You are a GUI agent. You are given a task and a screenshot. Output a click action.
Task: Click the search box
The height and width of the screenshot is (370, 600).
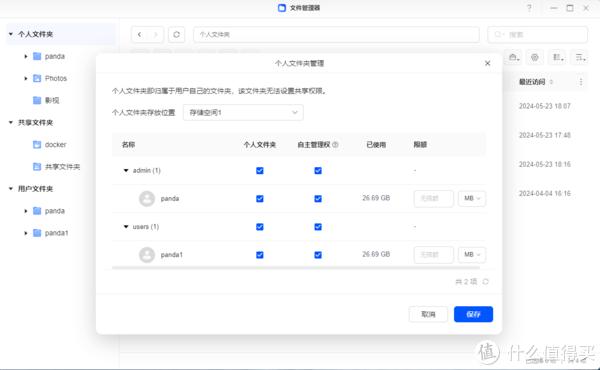point(538,34)
